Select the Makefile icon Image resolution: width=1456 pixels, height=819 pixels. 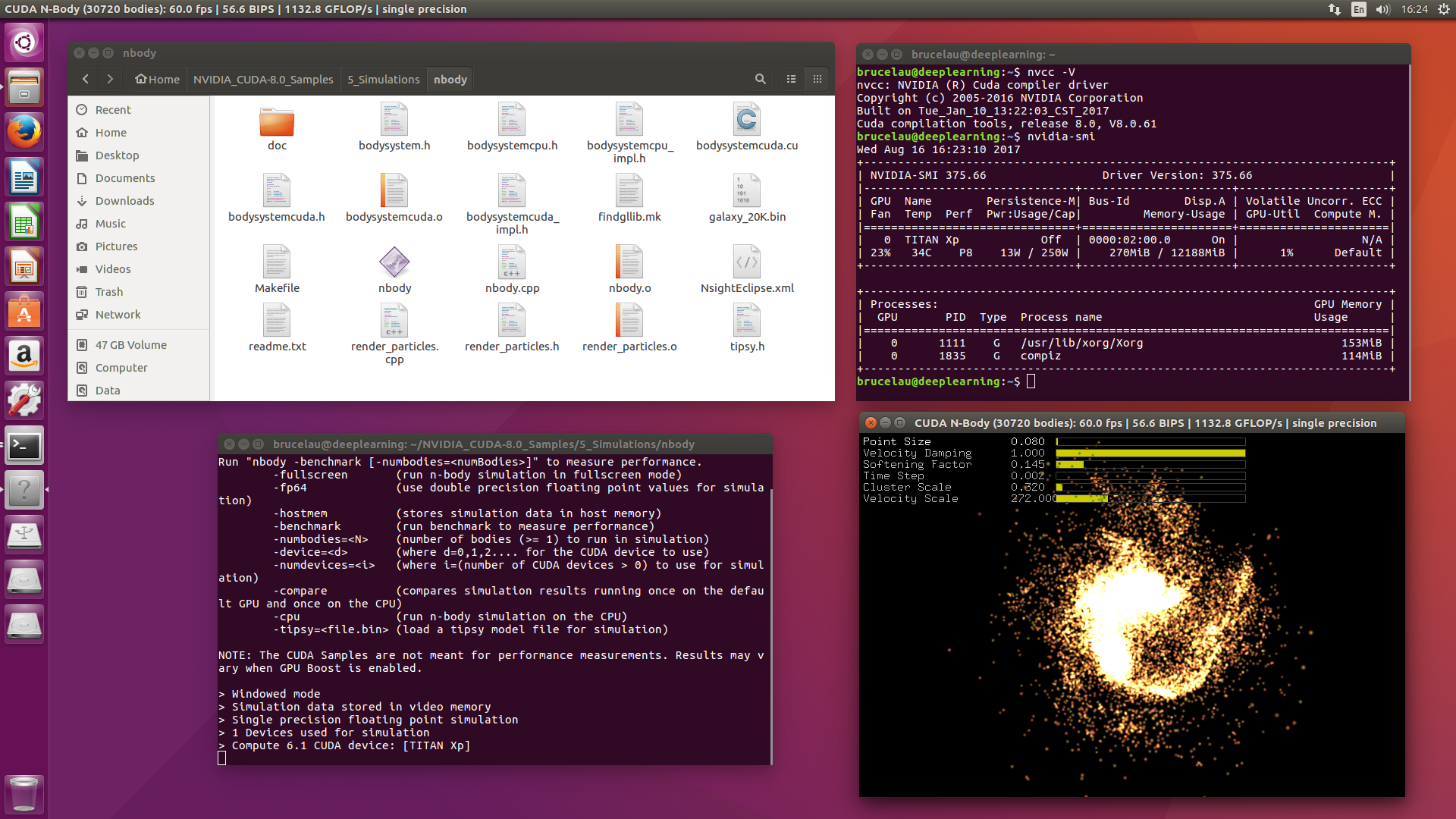coord(277,262)
